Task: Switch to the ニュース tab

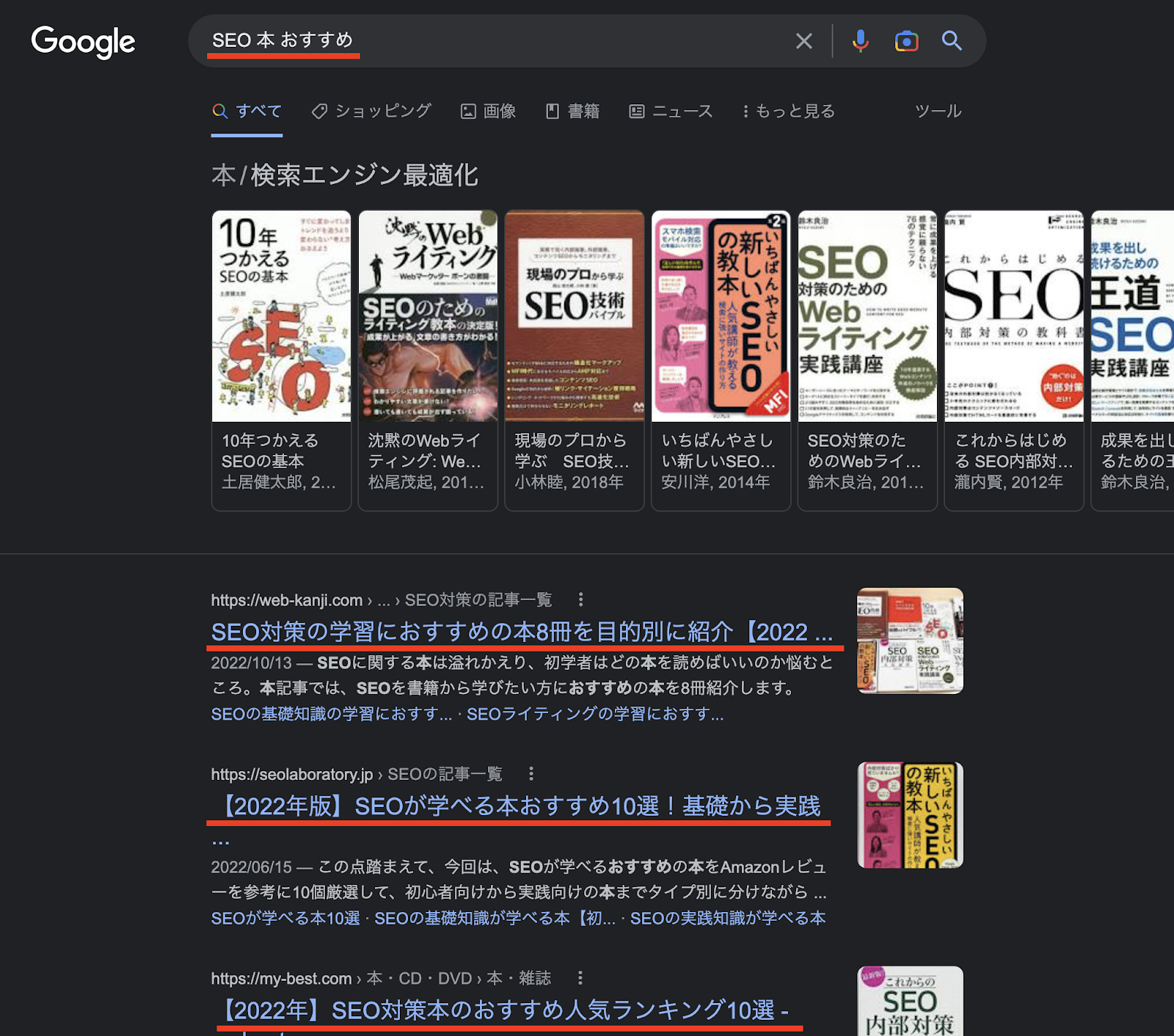Action: coord(671,112)
